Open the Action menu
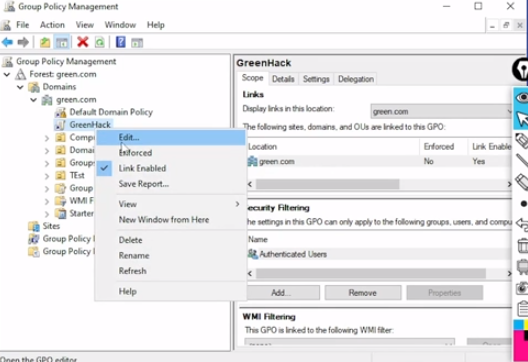Viewport: 528px width, 362px height. click(52, 25)
